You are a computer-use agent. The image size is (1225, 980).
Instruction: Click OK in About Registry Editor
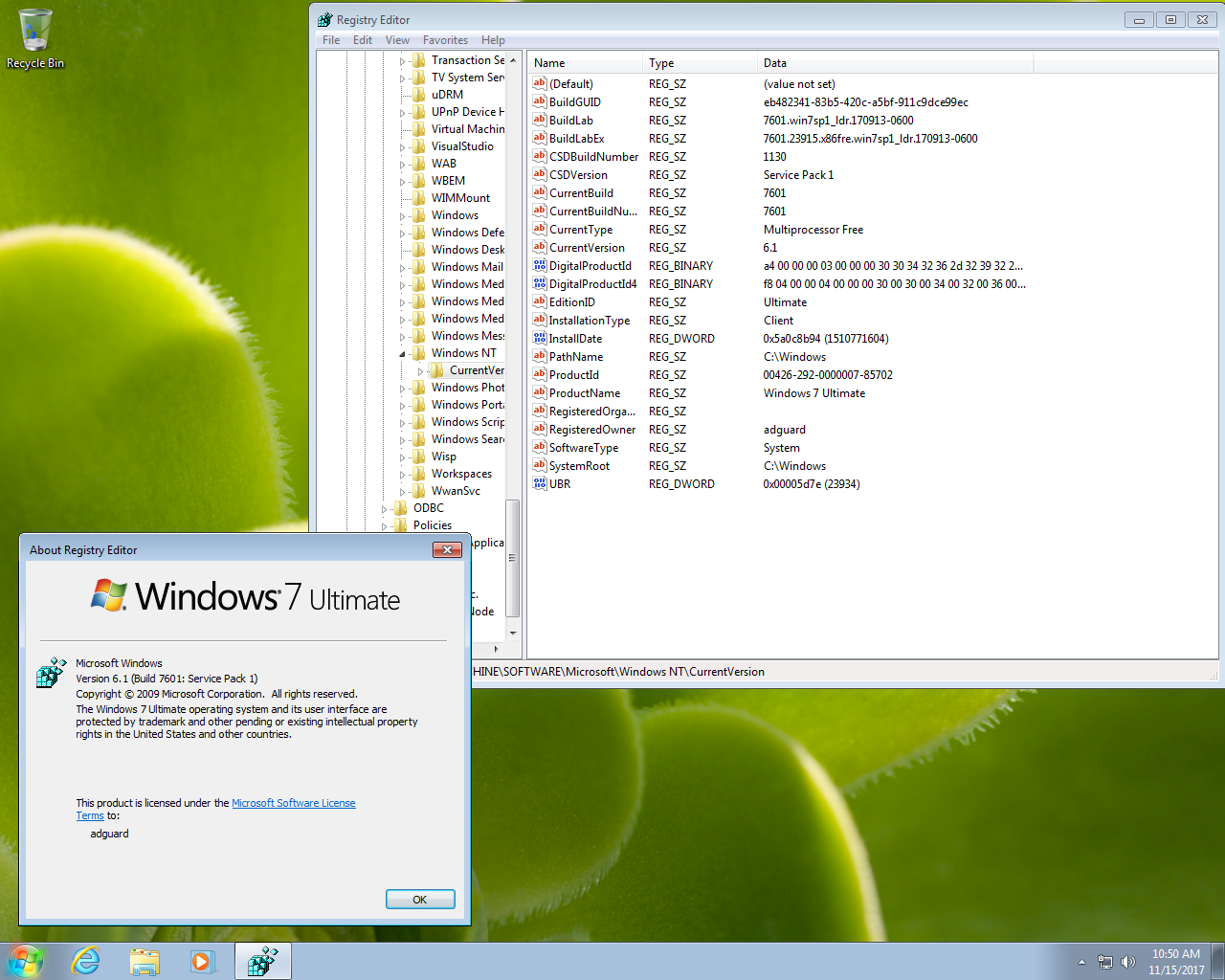click(420, 900)
